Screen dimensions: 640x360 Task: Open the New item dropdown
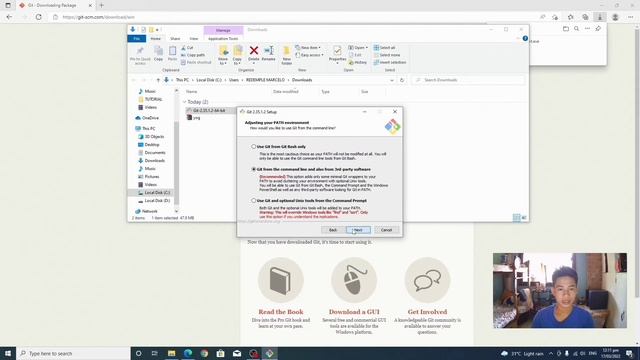pyautogui.click(x=308, y=48)
